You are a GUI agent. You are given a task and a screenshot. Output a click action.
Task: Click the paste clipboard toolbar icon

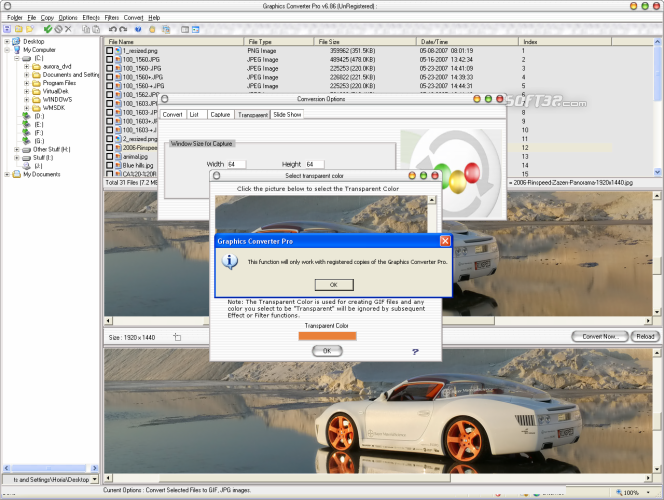[x=96, y=29]
